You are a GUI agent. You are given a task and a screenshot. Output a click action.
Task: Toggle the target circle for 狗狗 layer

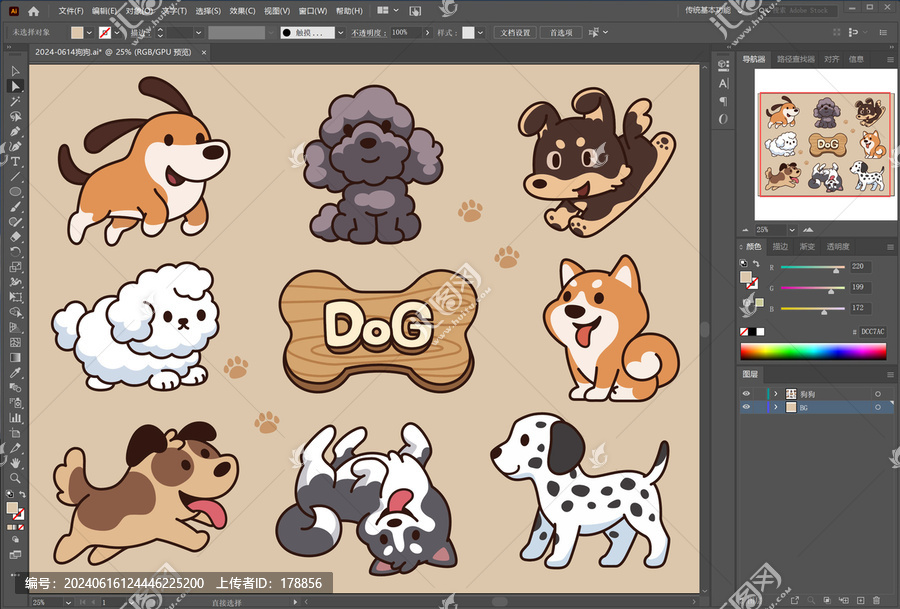[x=878, y=394]
